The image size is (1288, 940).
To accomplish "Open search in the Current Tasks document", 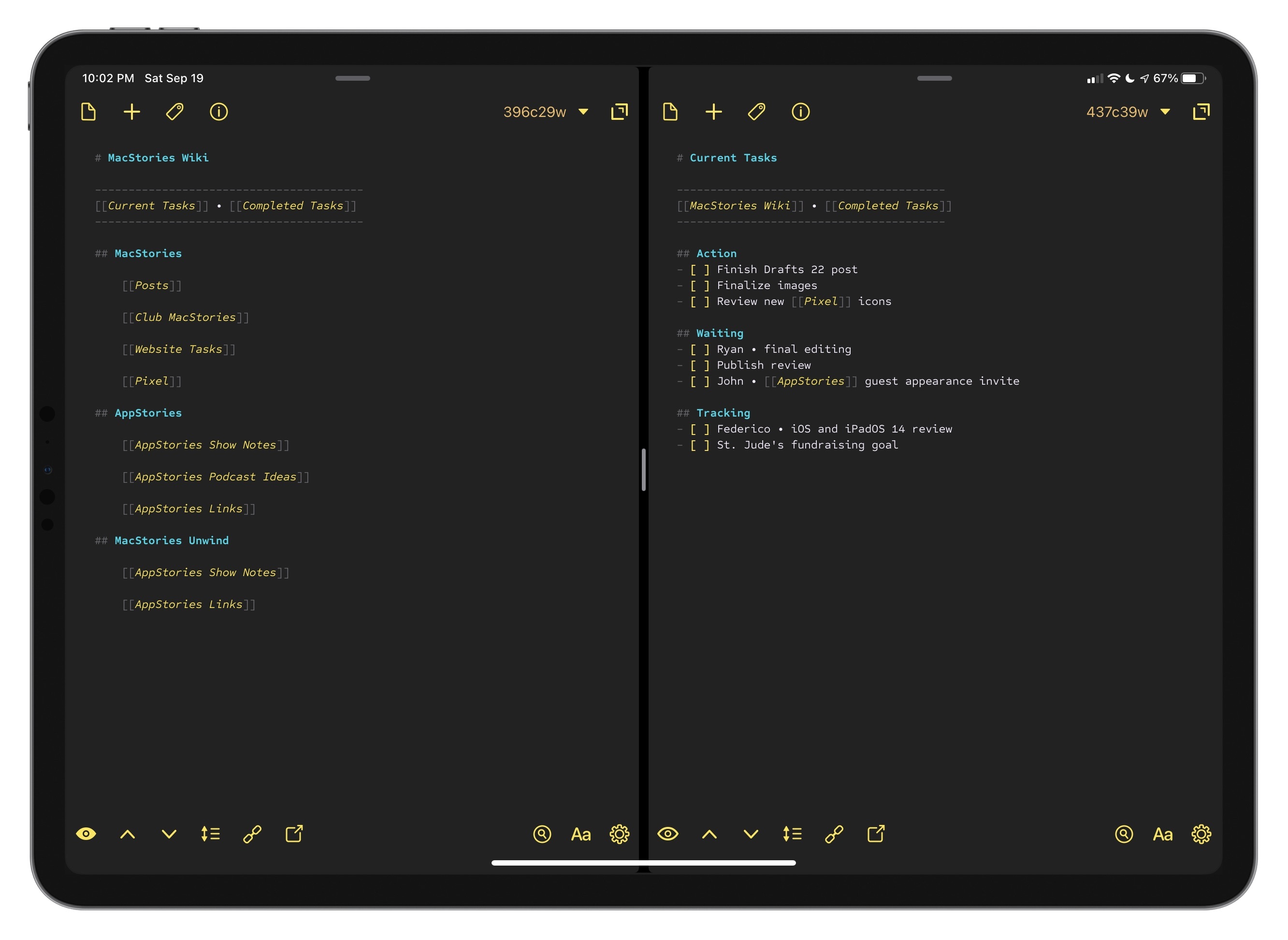I will pyautogui.click(x=1125, y=834).
